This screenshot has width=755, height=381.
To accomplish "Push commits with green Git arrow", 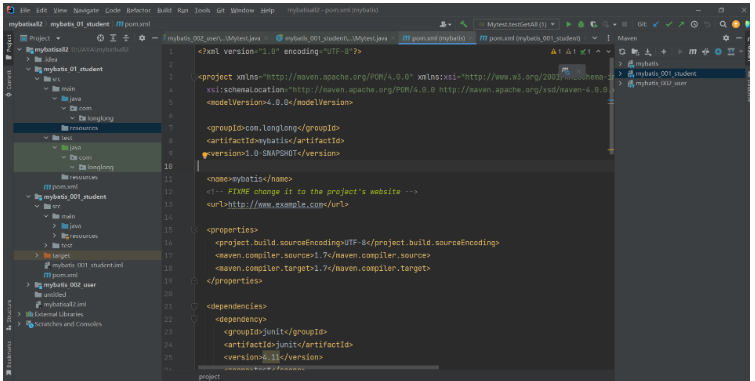I will [x=681, y=24].
